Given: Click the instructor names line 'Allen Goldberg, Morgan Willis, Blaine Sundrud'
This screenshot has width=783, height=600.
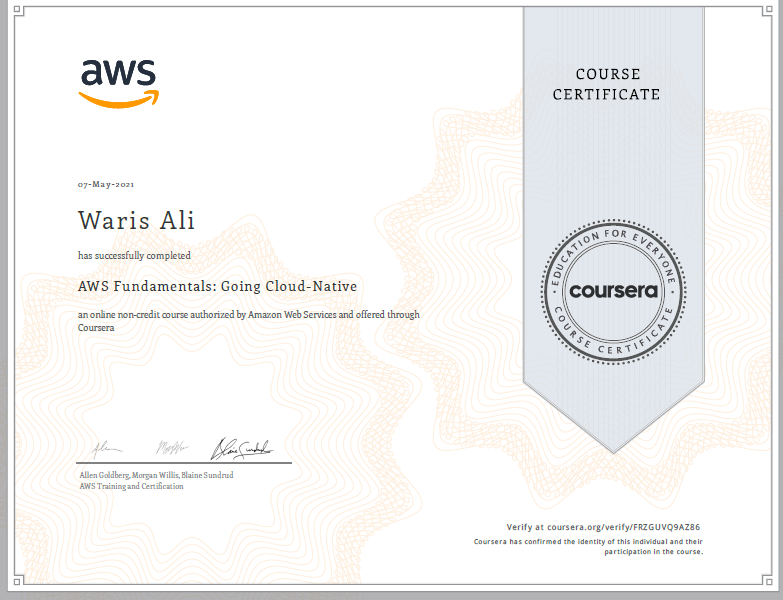Looking at the screenshot, I should pyautogui.click(x=156, y=475).
